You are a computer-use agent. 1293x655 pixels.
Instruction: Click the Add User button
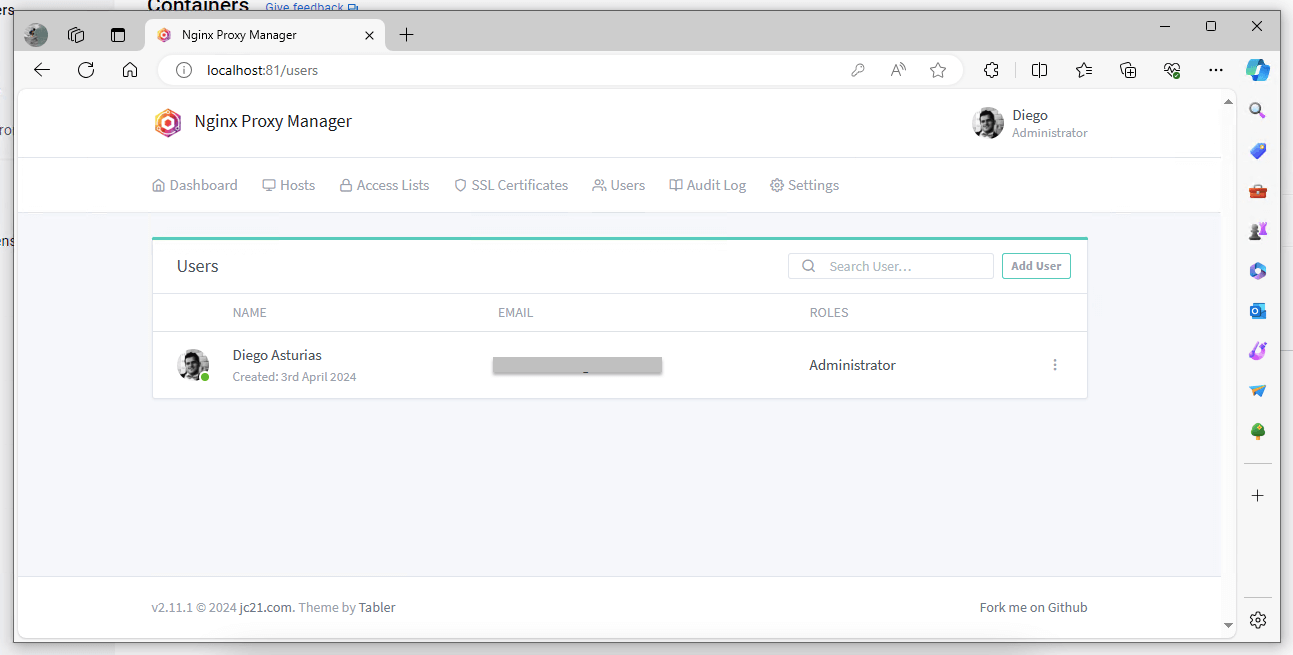pos(1036,265)
